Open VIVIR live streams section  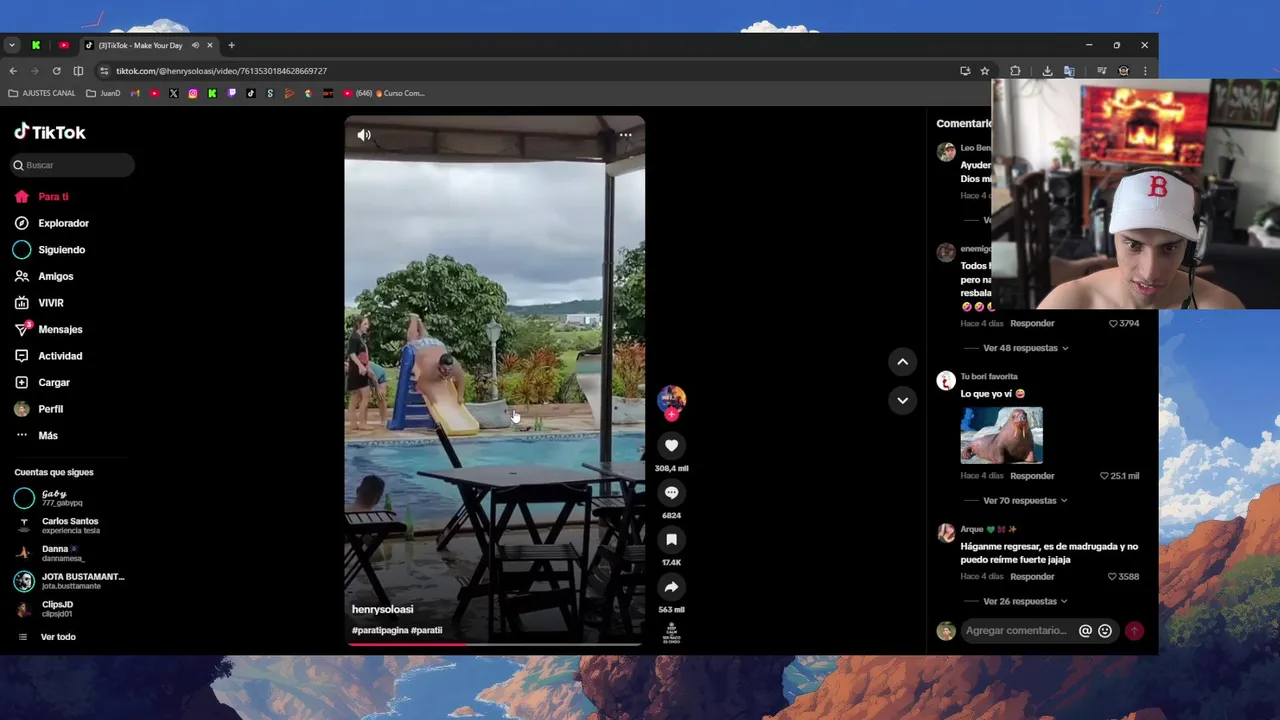click(39, 303)
